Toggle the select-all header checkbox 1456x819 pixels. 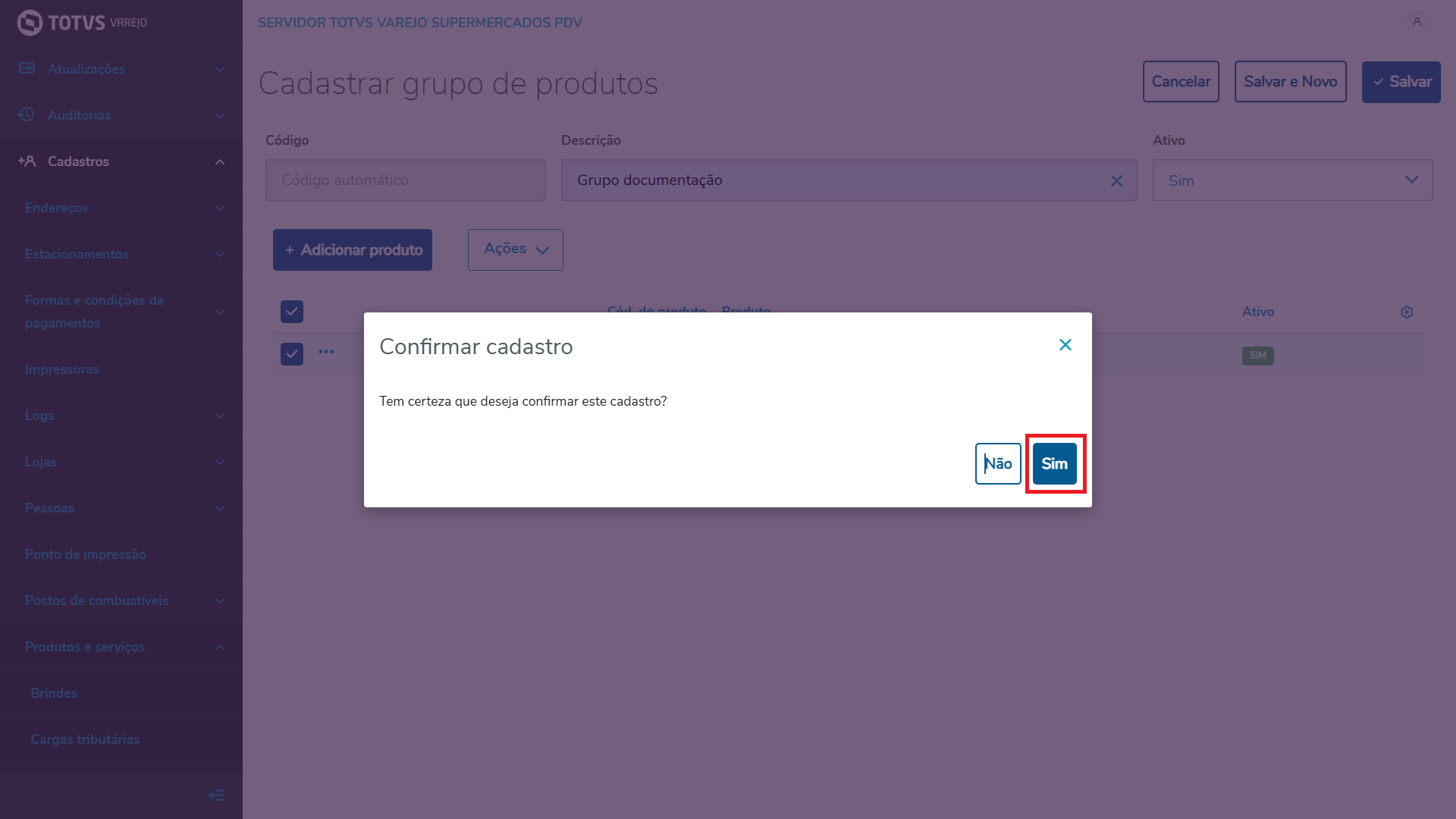click(292, 312)
